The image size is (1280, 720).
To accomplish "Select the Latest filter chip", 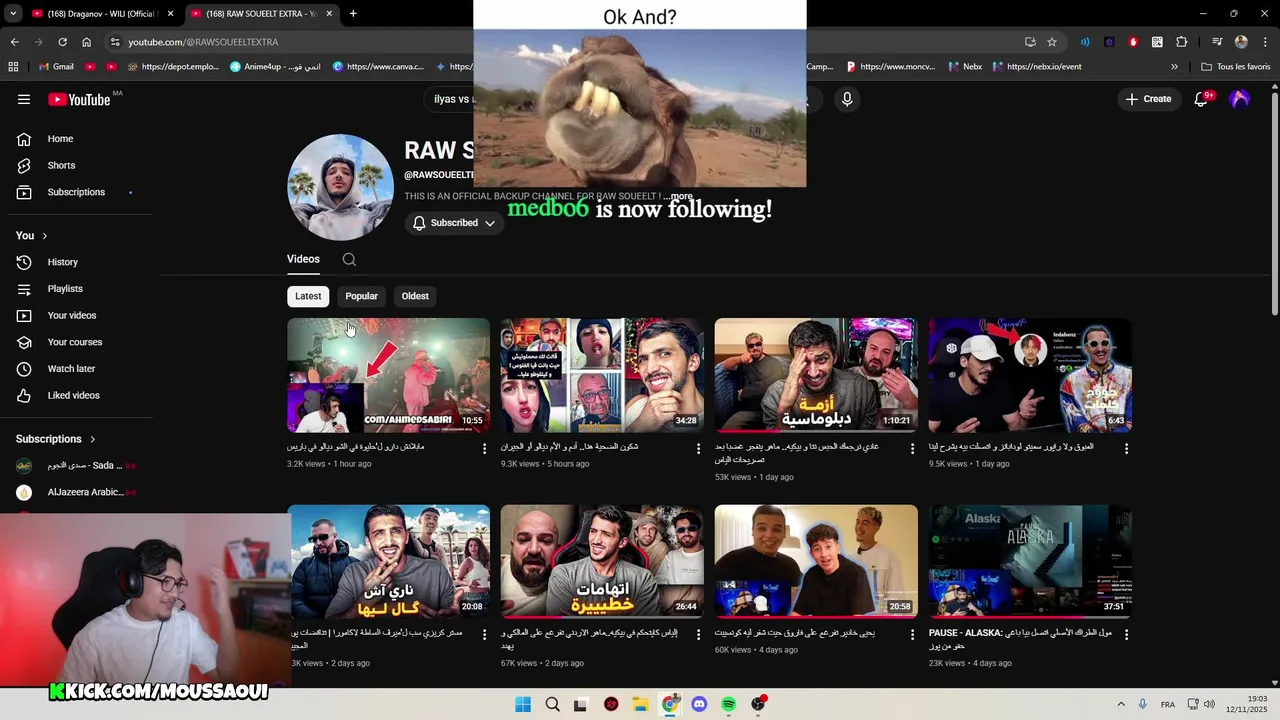I will coord(308,296).
